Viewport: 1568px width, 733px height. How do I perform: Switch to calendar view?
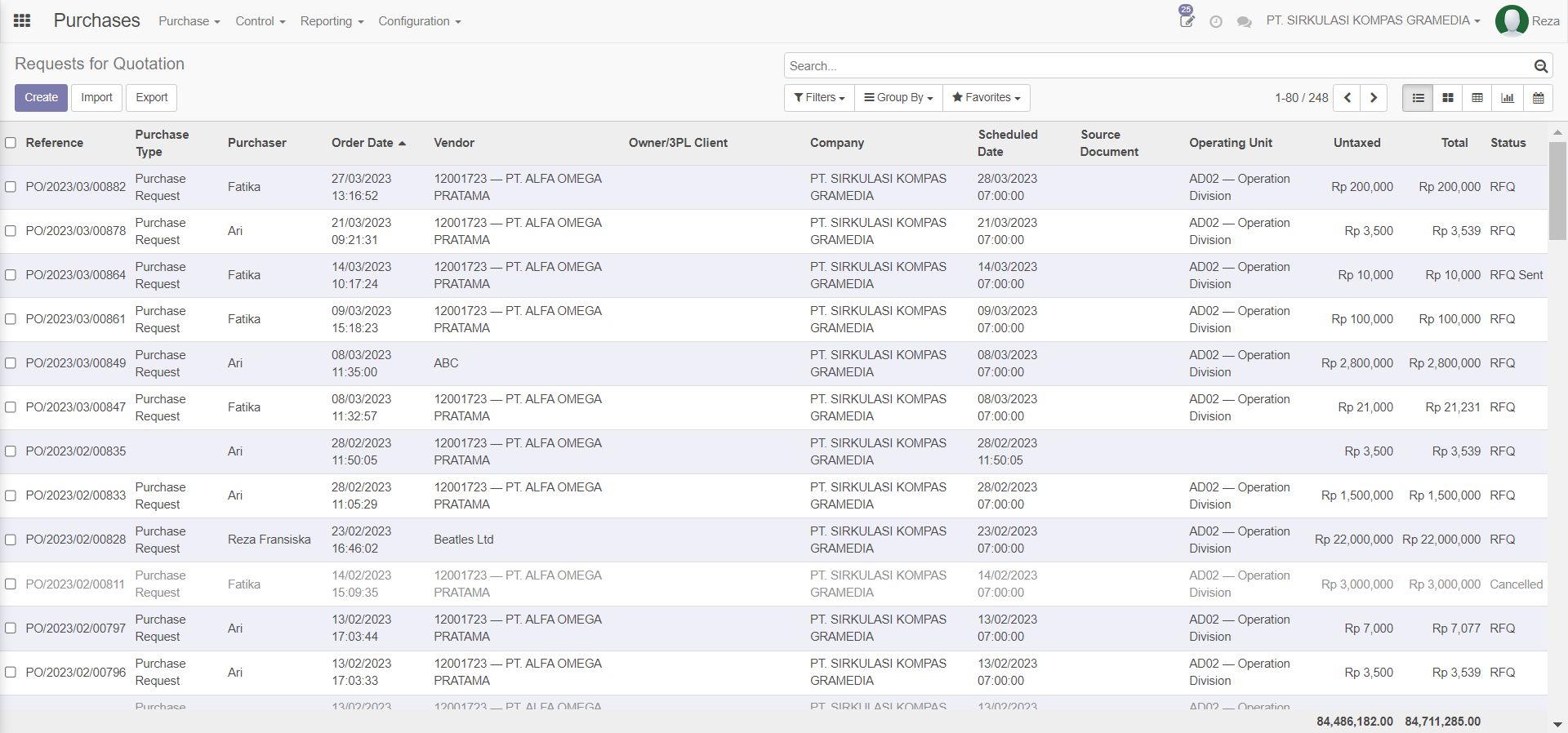point(1539,98)
